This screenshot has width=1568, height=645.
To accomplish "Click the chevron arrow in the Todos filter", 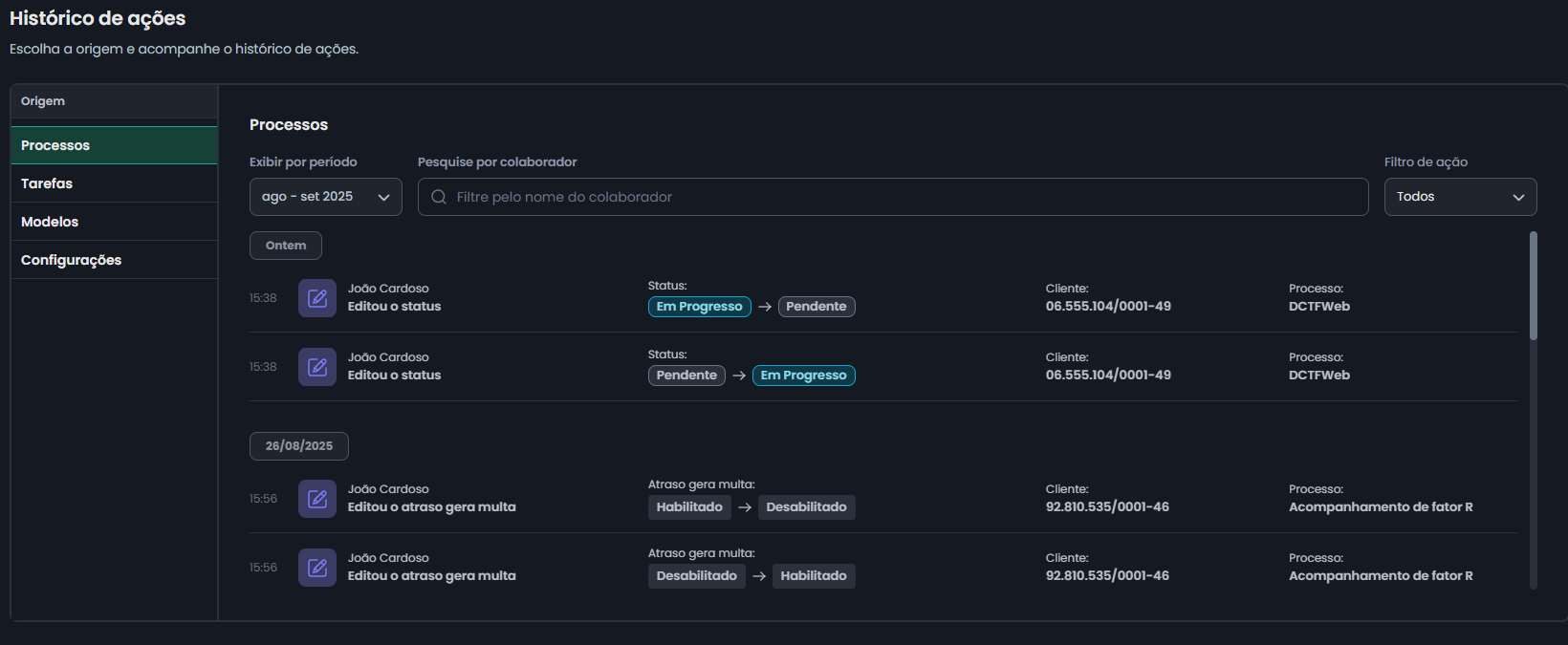I will click(1518, 197).
